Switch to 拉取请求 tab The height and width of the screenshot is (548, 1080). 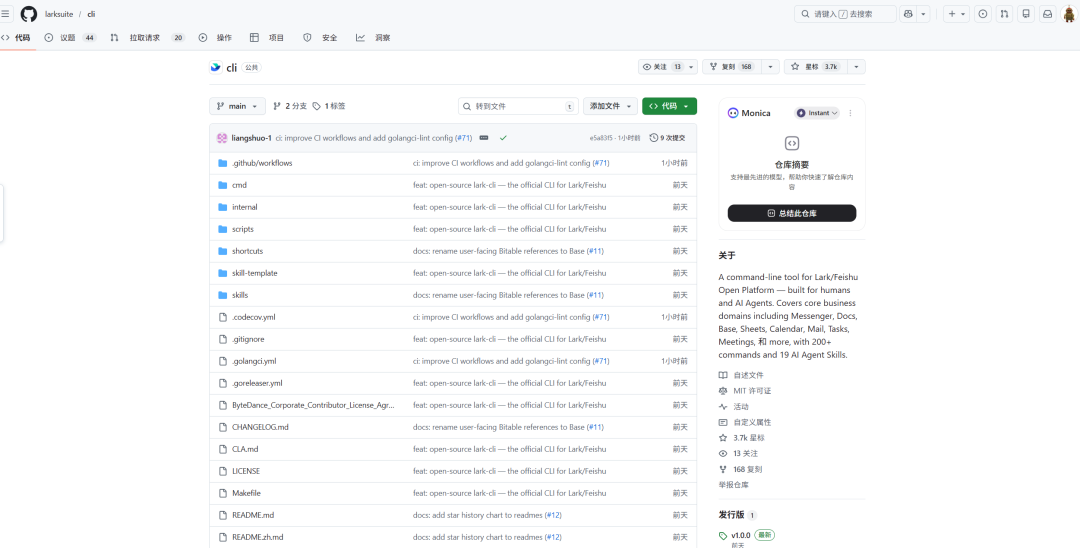click(x=147, y=38)
